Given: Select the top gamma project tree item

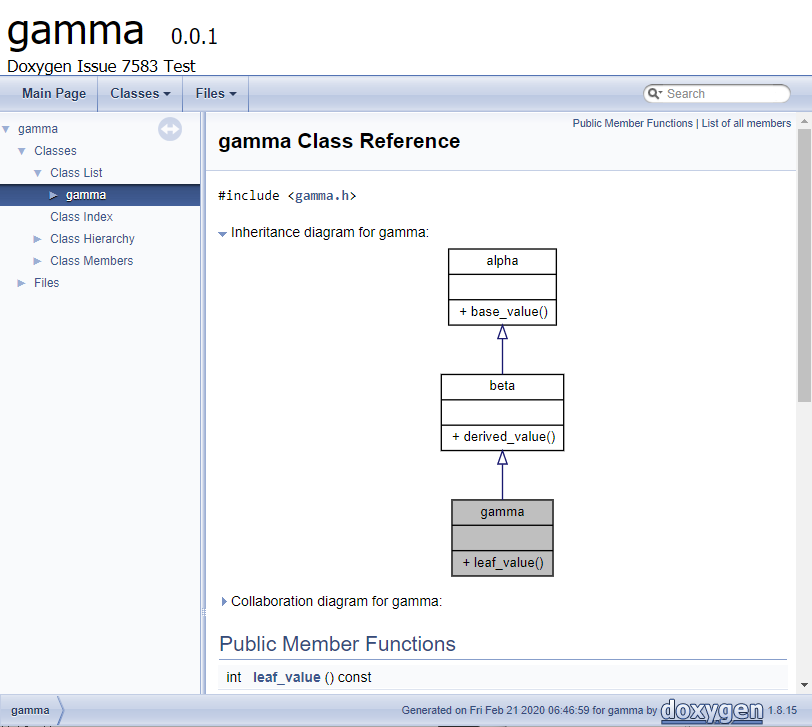Looking at the screenshot, I should 38,129.
